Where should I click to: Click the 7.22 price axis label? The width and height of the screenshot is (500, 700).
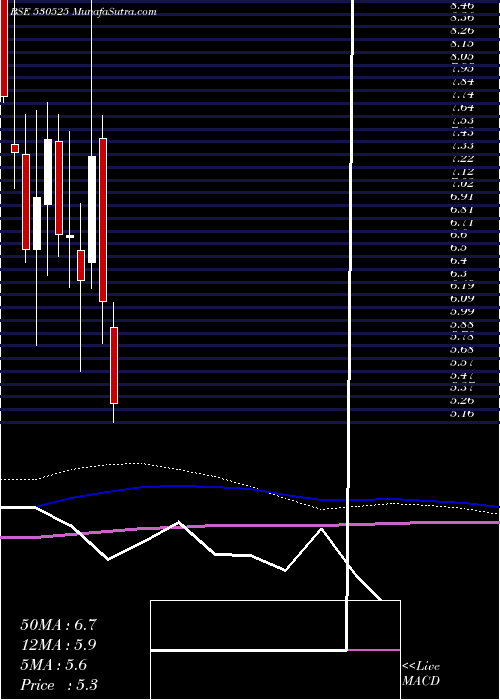tap(462, 158)
